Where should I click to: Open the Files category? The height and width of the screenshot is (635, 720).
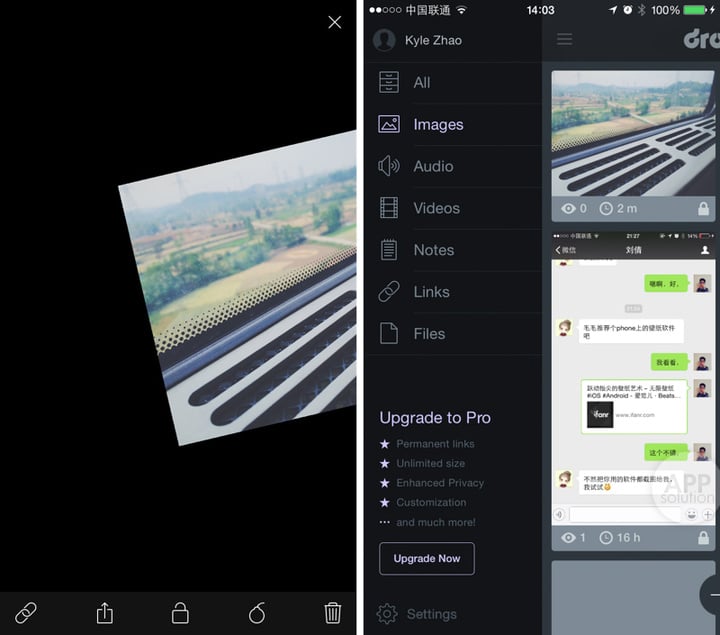click(x=429, y=334)
